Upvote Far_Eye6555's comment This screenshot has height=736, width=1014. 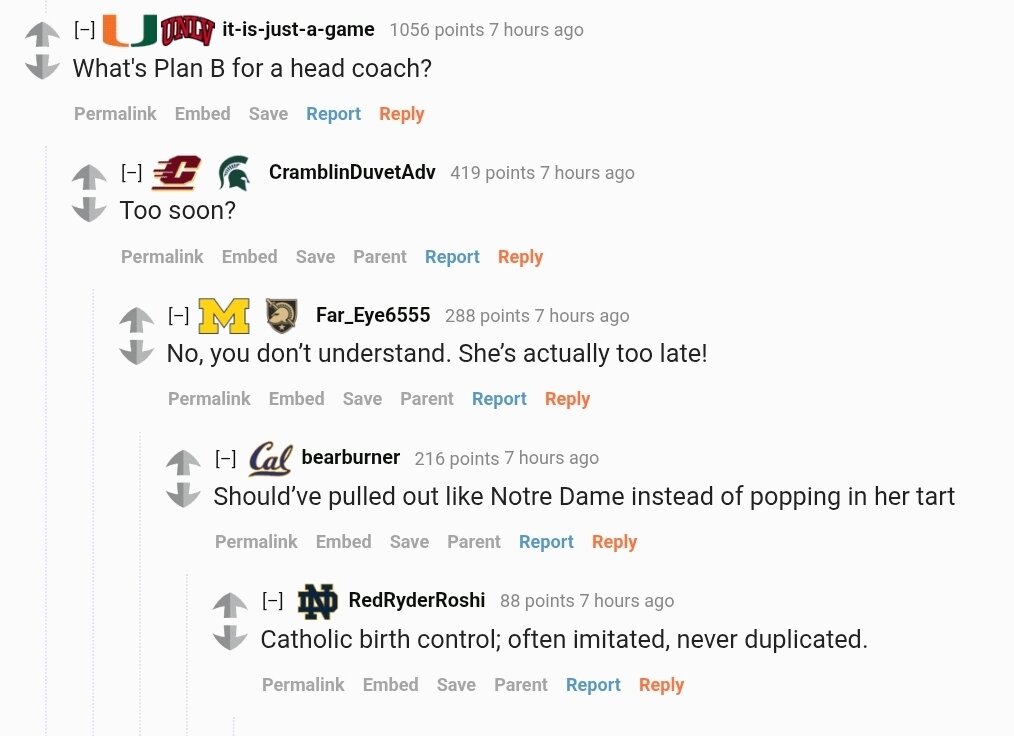click(x=136, y=322)
